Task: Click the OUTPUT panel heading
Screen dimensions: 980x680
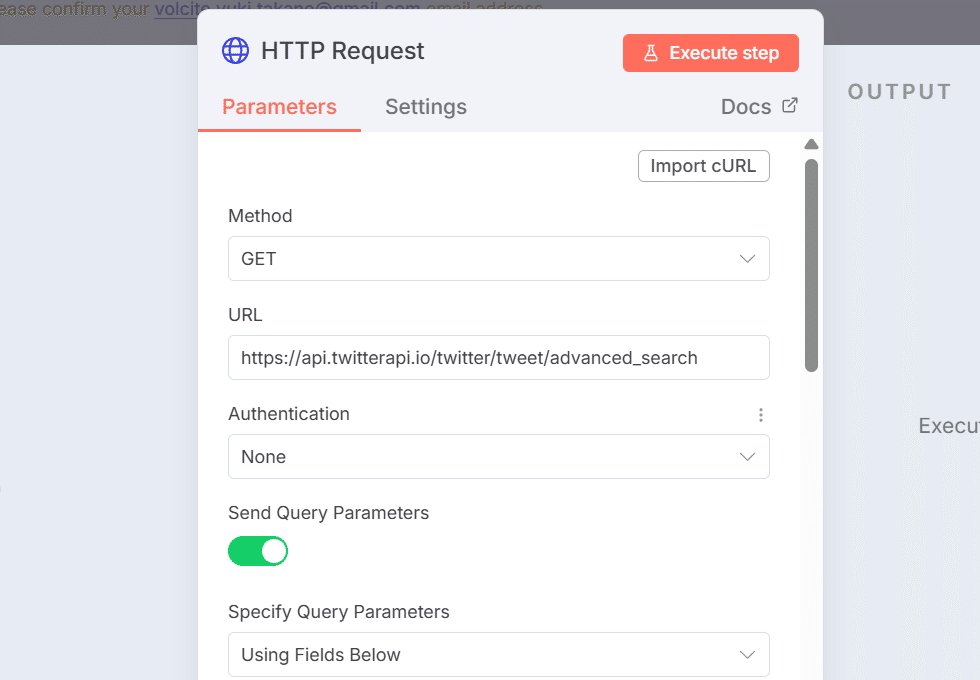Action: [x=899, y=92]
